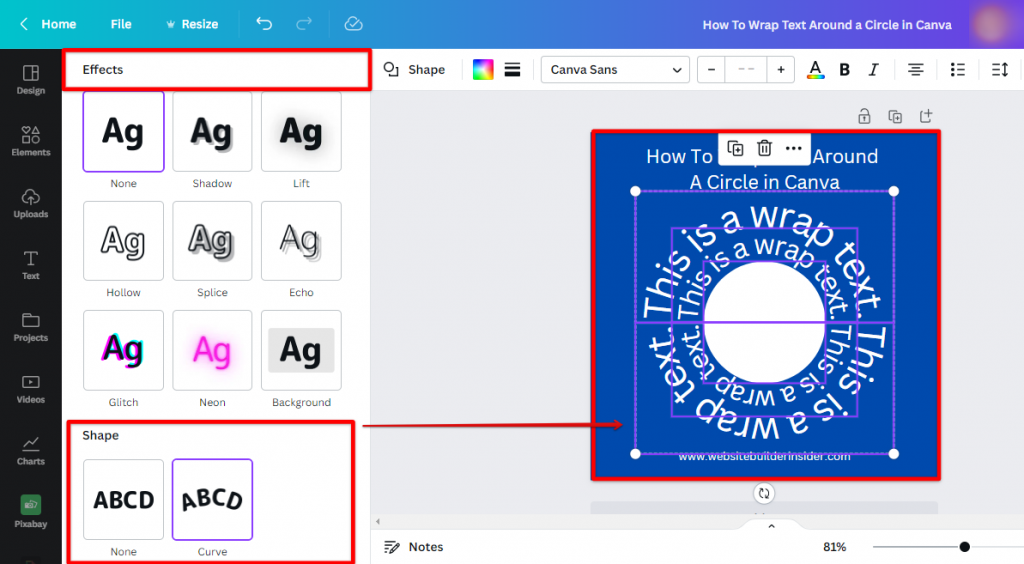Open the Videos panel
The width and height of the screenshot is (1024, 564).
31,389
